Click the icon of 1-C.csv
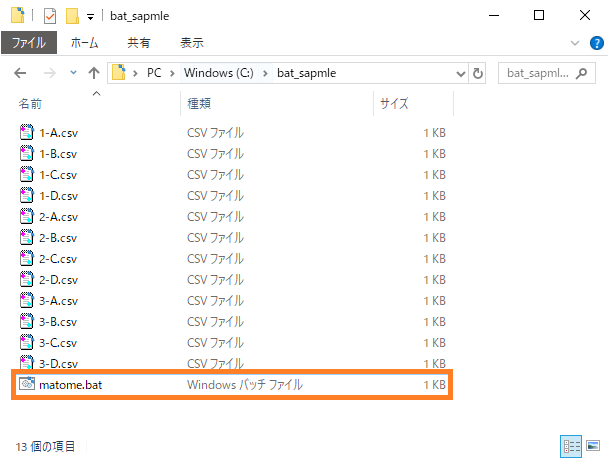609x459 pixels. tap(26, 174)
